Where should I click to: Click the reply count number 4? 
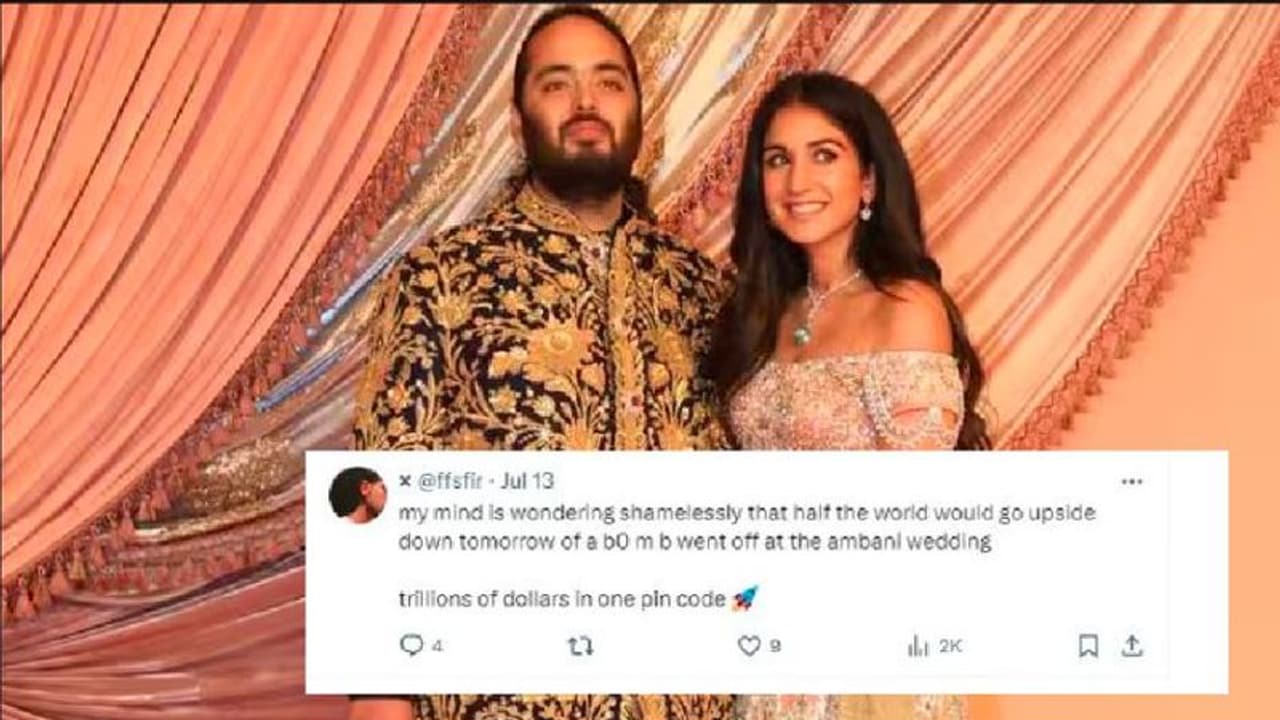(437, 647)
